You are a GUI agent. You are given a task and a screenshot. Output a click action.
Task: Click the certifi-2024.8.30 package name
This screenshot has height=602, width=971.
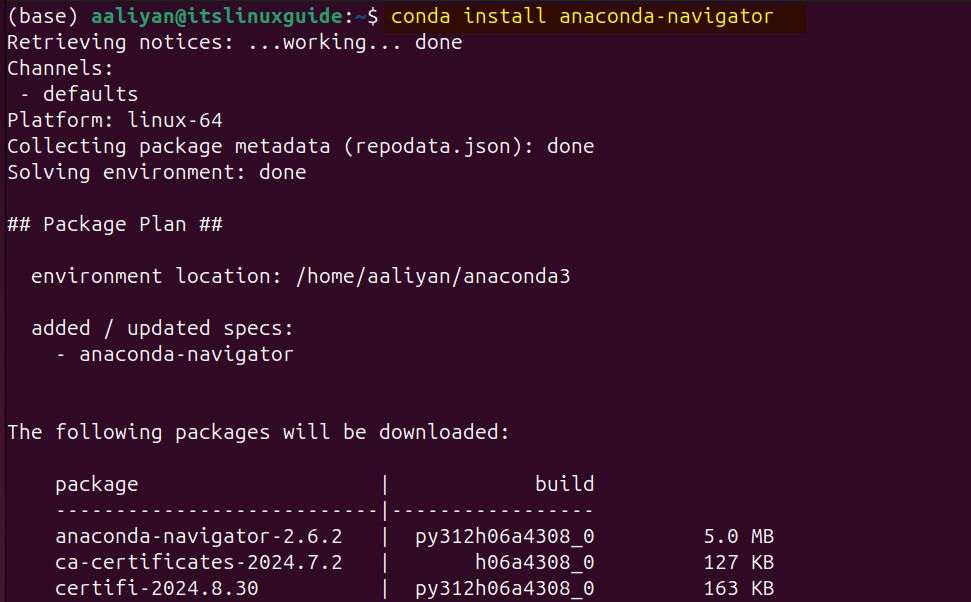point(157,588)
